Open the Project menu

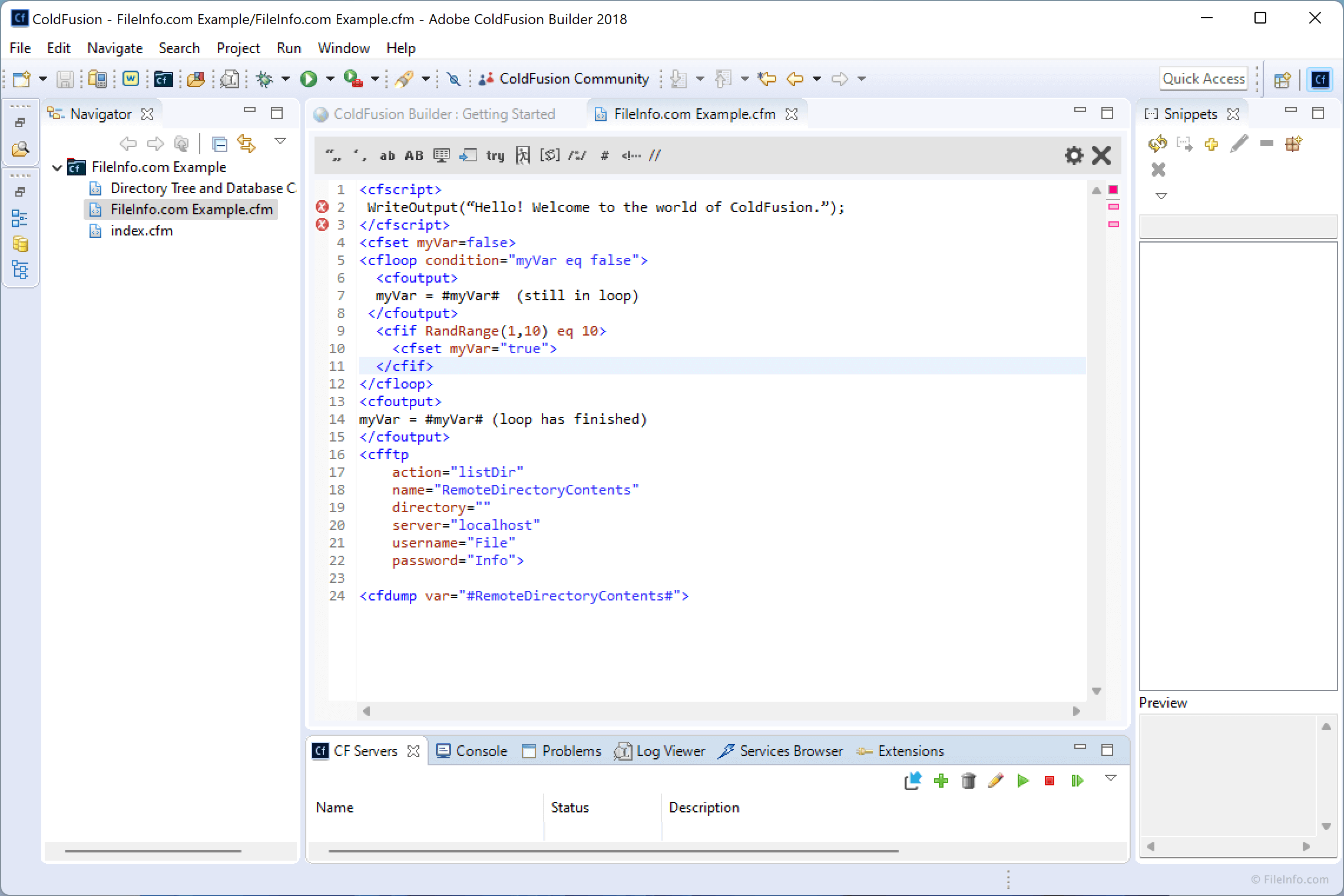tap(238, 48)
